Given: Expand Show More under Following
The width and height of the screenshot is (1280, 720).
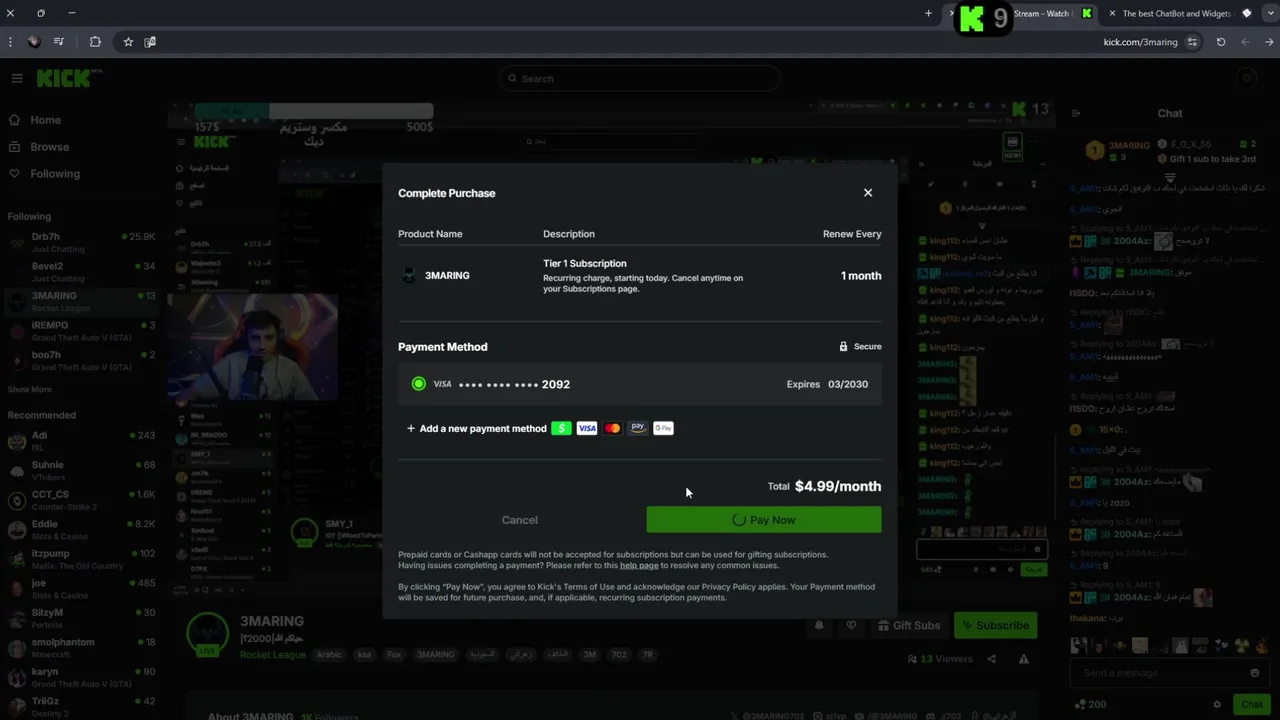Looking at the screenshot, I should 29,389.
